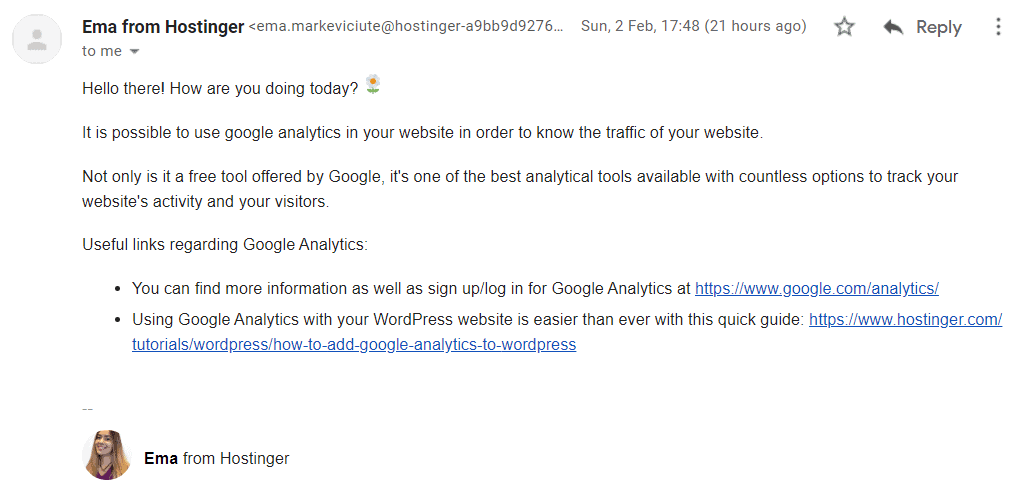Click the reply arrow icon
The image size is (1020, 488).
(893, 27)
